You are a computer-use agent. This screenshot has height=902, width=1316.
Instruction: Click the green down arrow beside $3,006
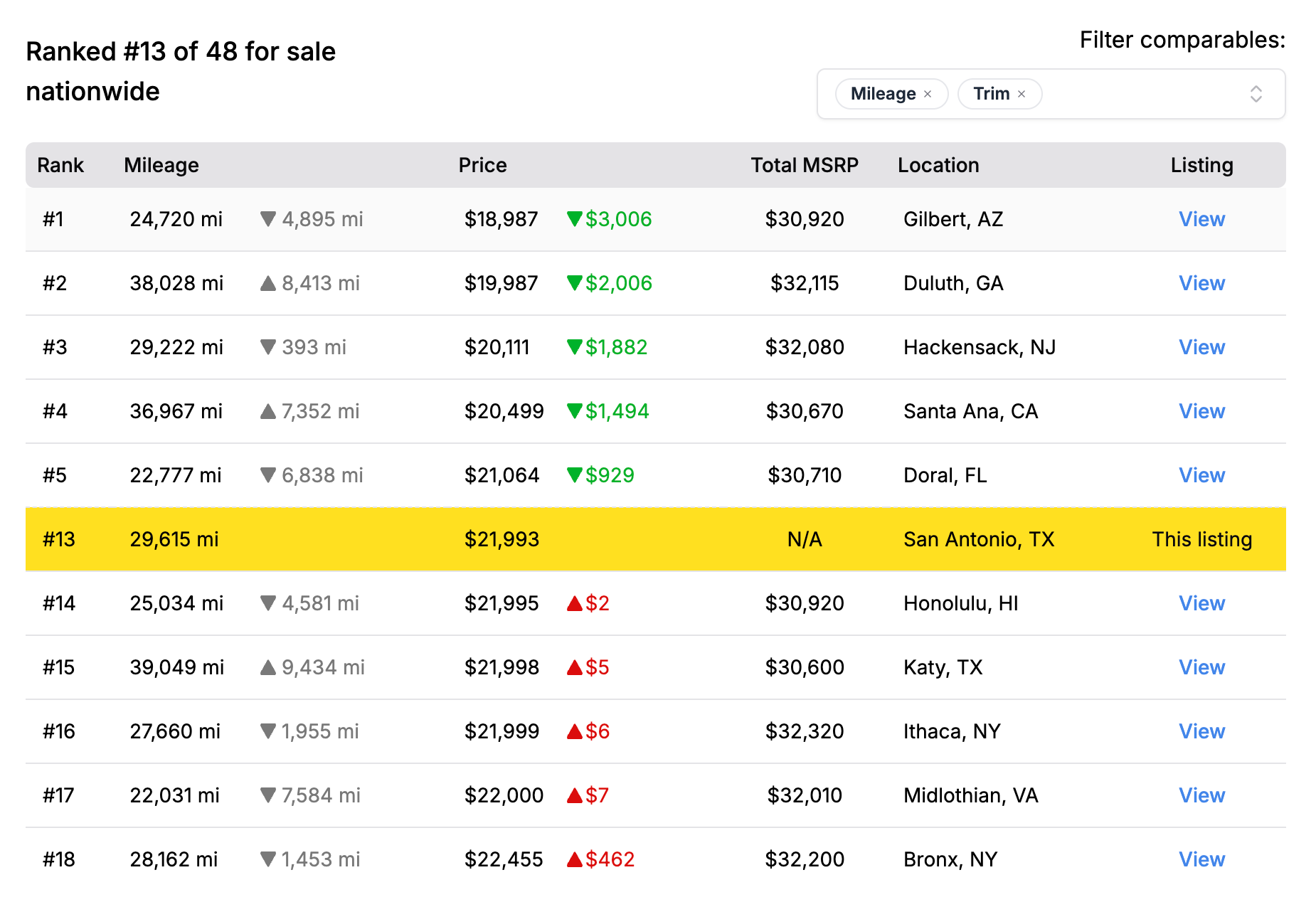[574, 219]
